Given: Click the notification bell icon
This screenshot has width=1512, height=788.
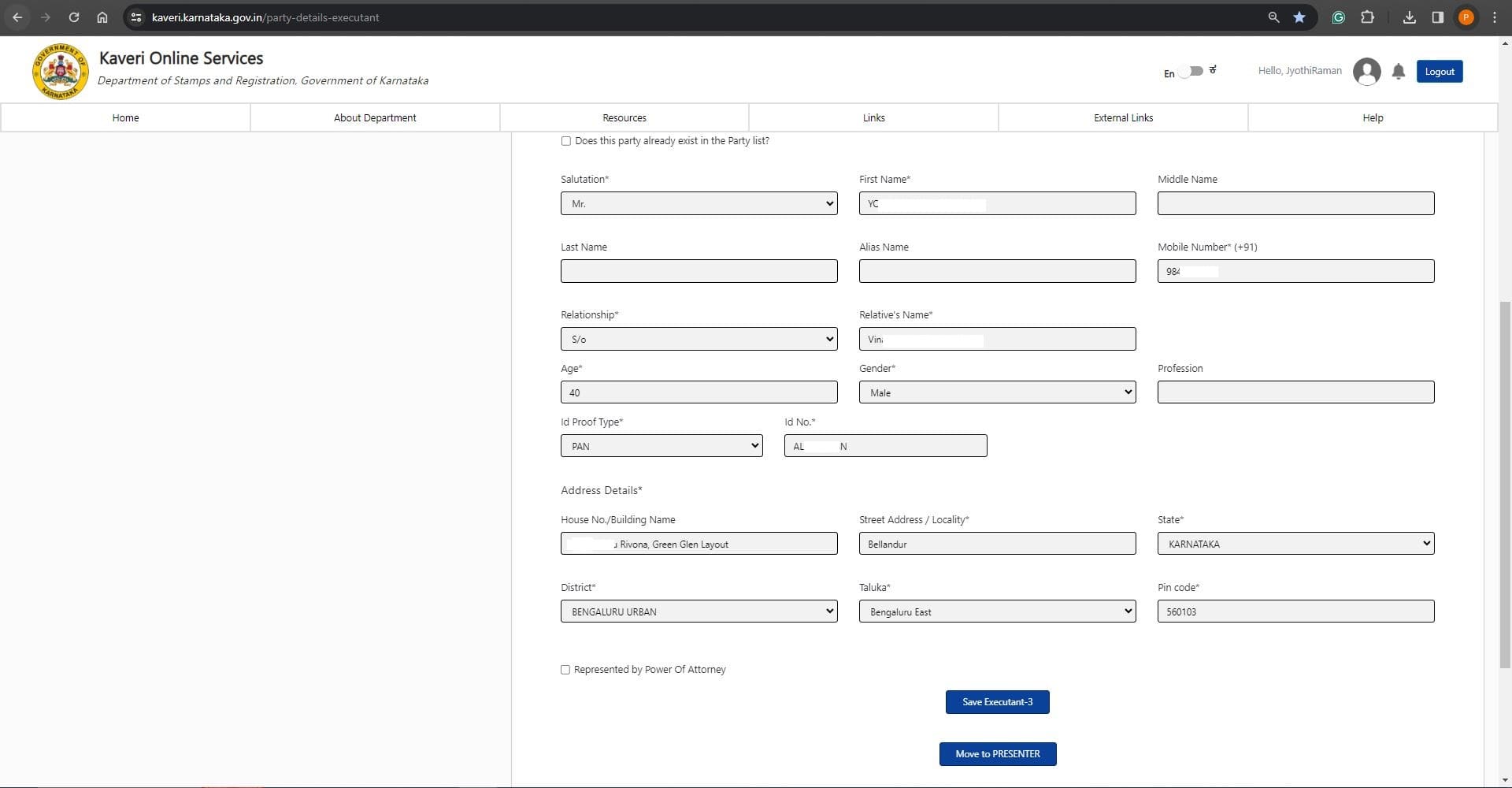Looking at the screenshot, I should tap(1398, 72).
